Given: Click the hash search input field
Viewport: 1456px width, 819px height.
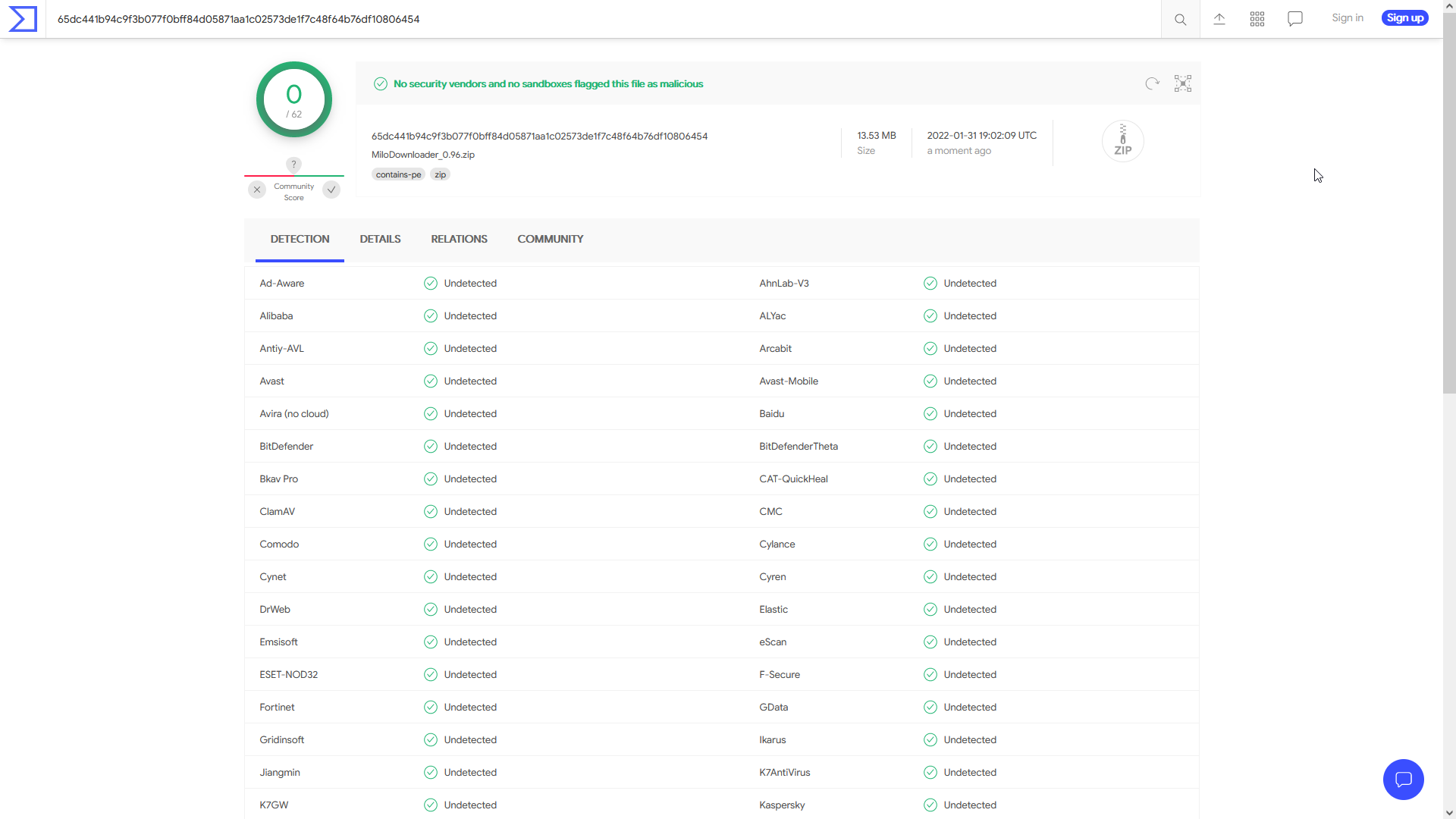Looking at the screenshot, I should pyautogui.click(x=603, y=19).
